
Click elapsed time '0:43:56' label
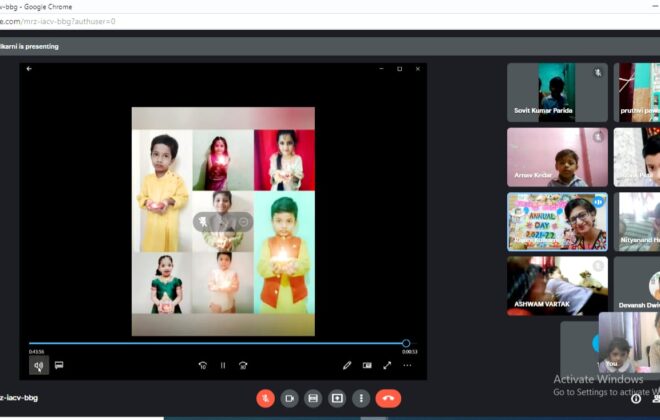[36, 352]
